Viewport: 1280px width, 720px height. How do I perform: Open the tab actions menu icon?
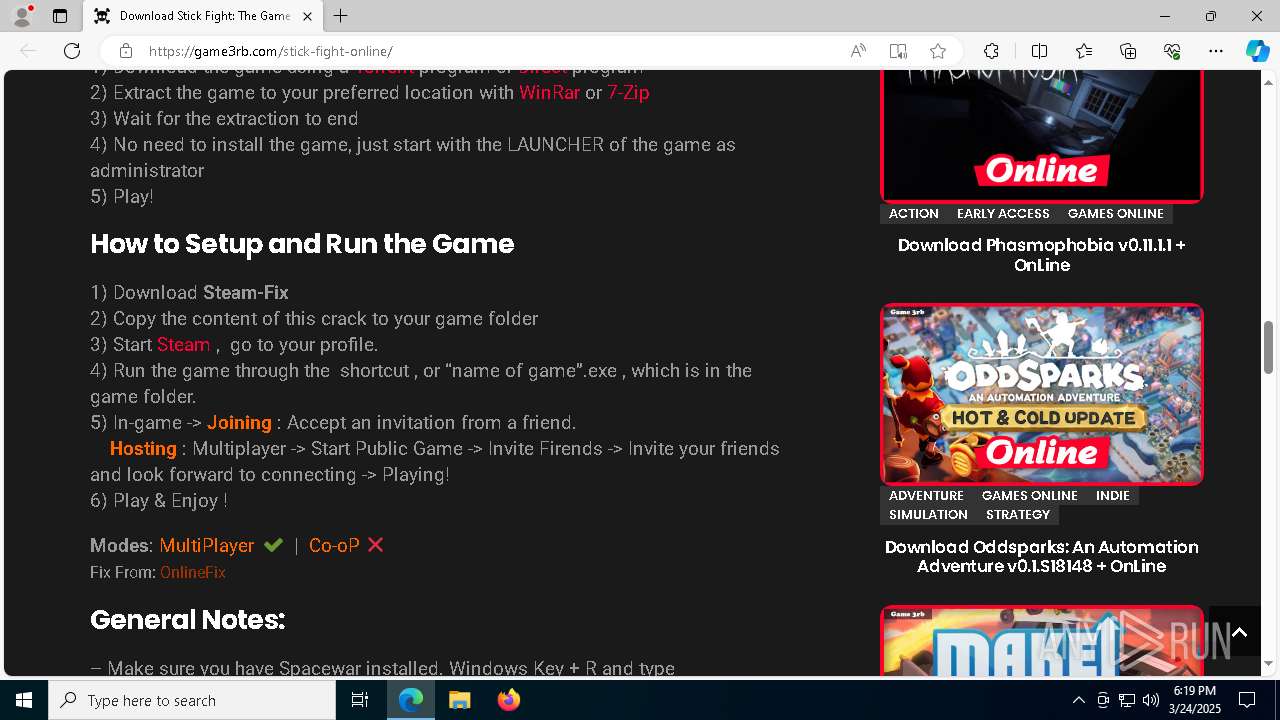(60, 16)
